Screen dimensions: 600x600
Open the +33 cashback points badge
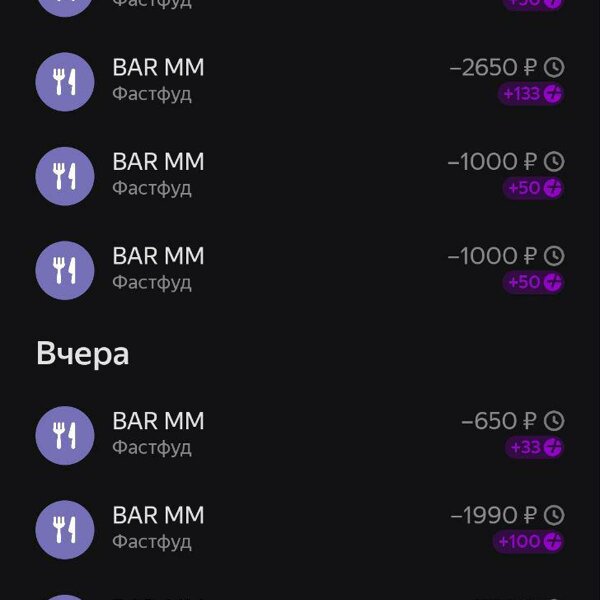[535, 447]
